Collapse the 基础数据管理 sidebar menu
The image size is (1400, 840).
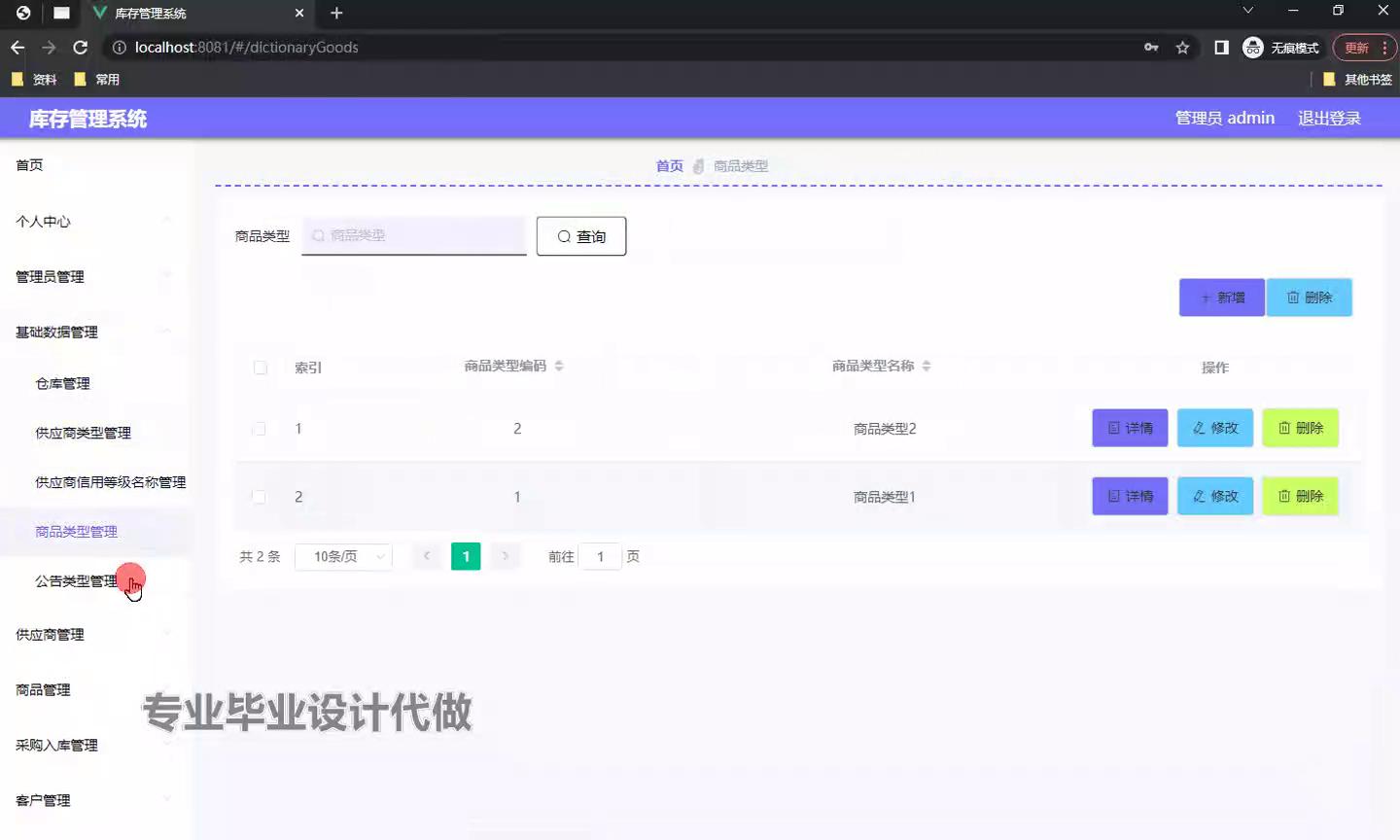pos(56,332)
